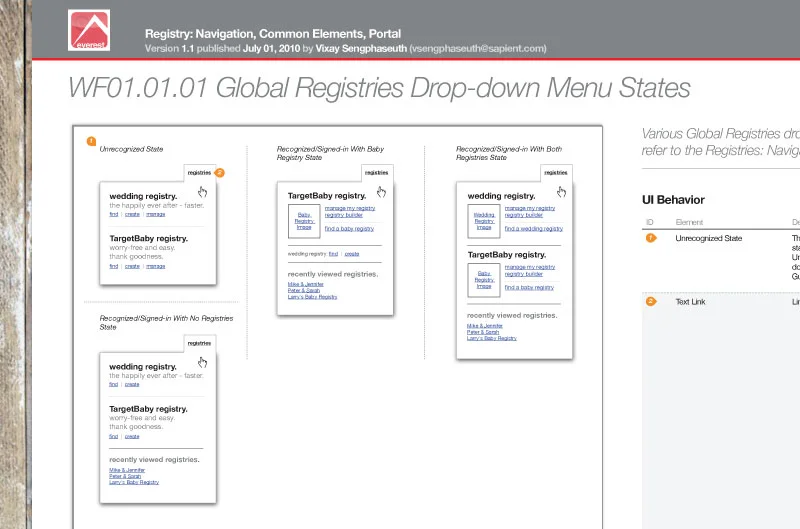Click 'Element' column header in UI Behavior table
This screenshot has height=529, width=800.
(689, 222)
